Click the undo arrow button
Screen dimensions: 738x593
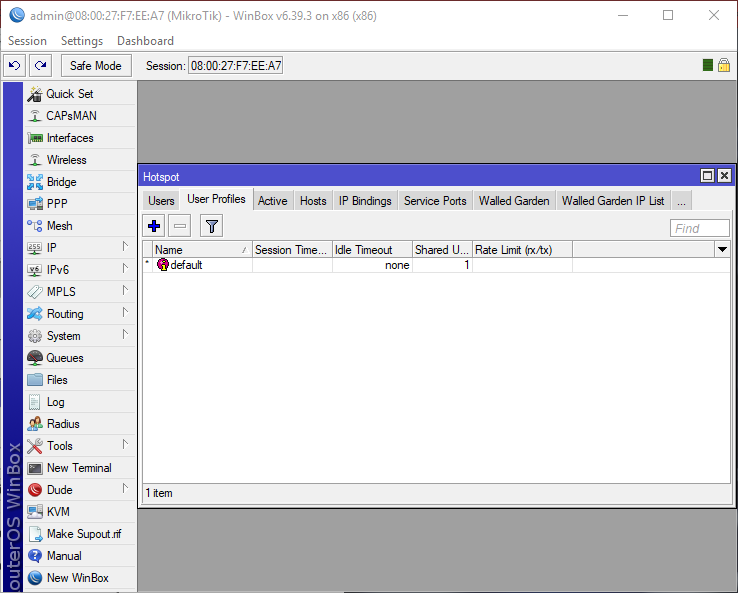[x=15, y=65]
